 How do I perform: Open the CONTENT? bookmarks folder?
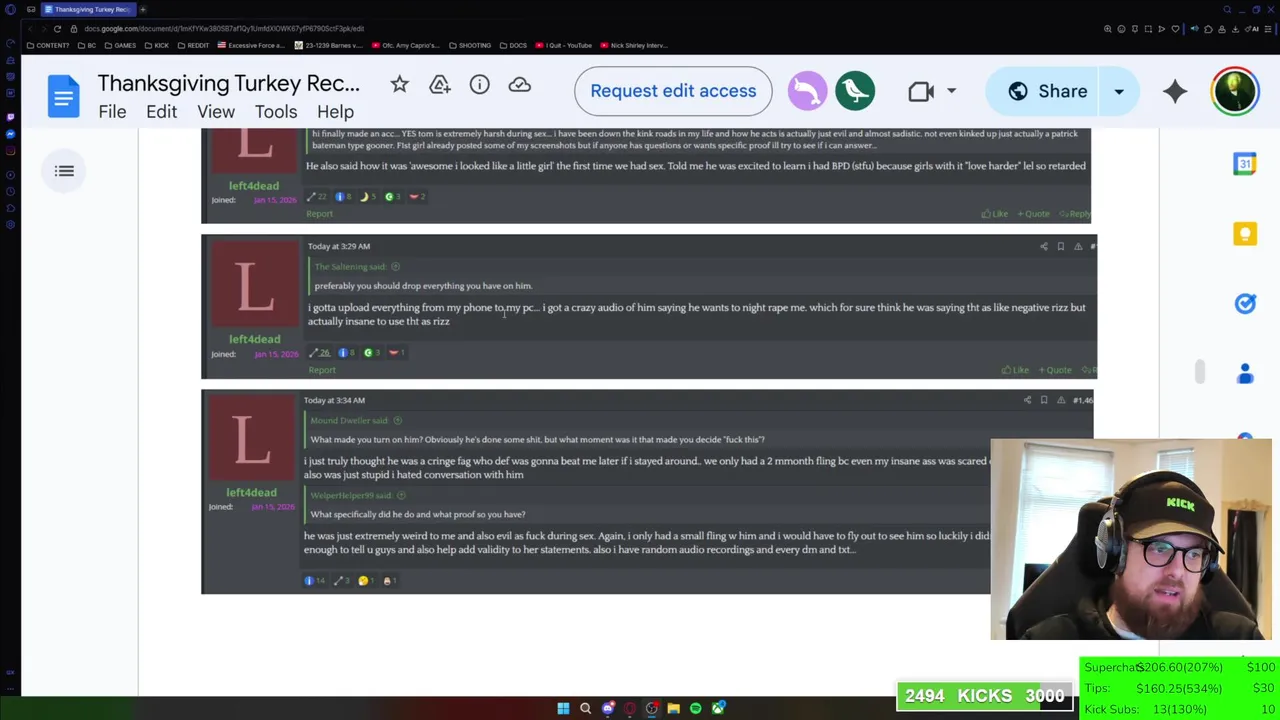(x=48, y=45)
